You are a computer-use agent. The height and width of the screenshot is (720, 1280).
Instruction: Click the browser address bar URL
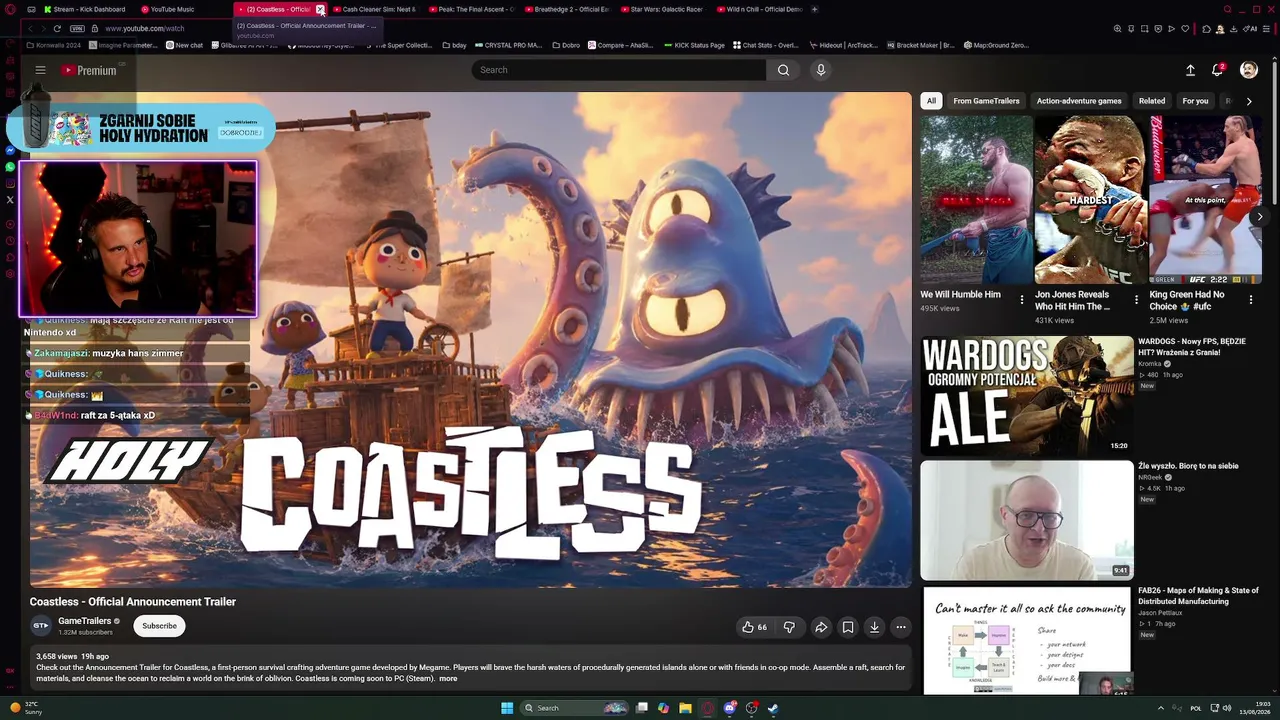[x=144, y=28]
